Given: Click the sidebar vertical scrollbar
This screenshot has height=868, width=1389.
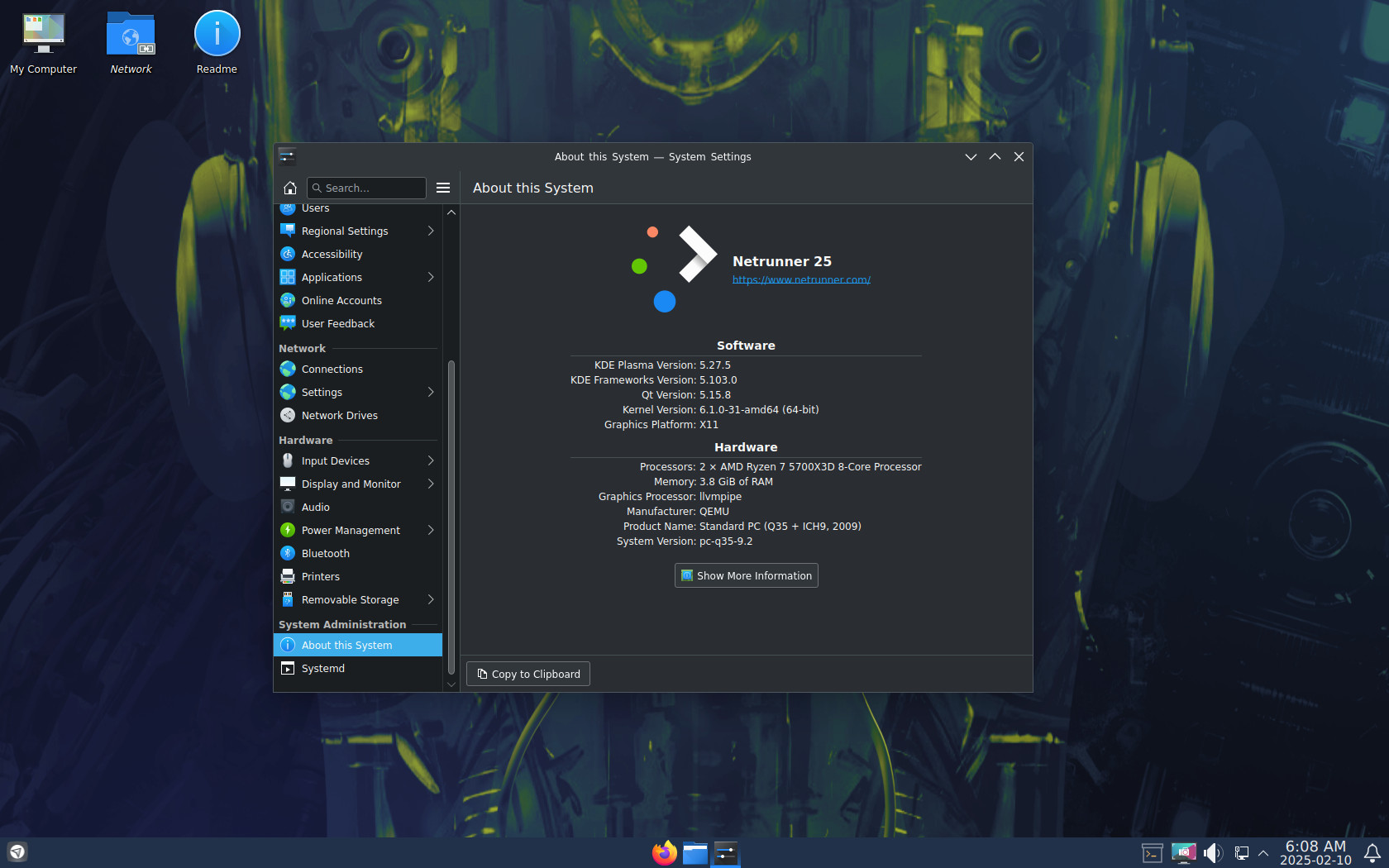Looking at the screenshot, I should [451, 517].
